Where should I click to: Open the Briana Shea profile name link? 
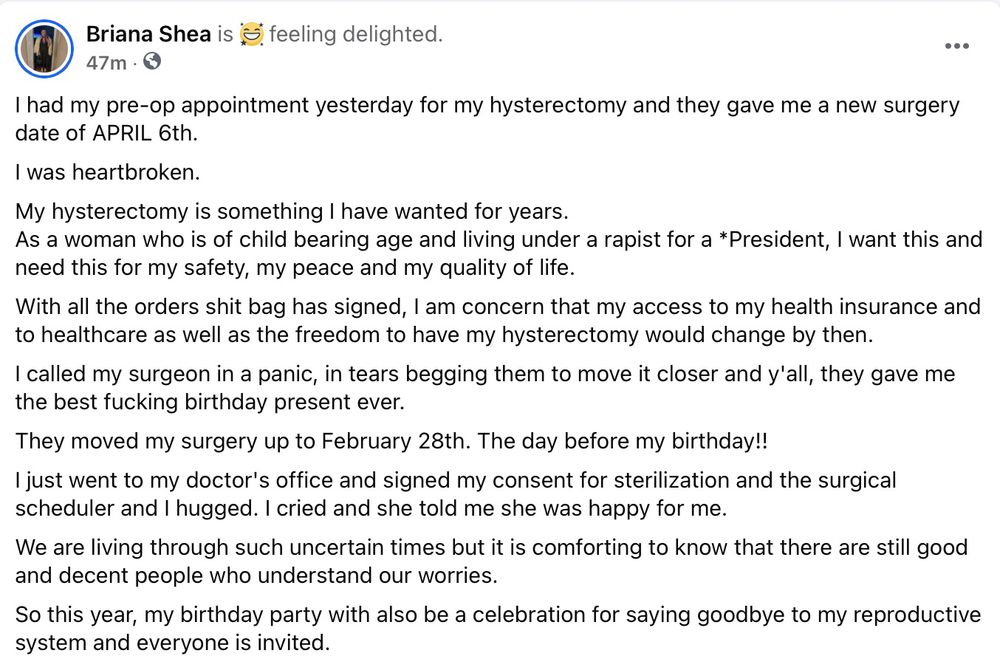[148, 34]
